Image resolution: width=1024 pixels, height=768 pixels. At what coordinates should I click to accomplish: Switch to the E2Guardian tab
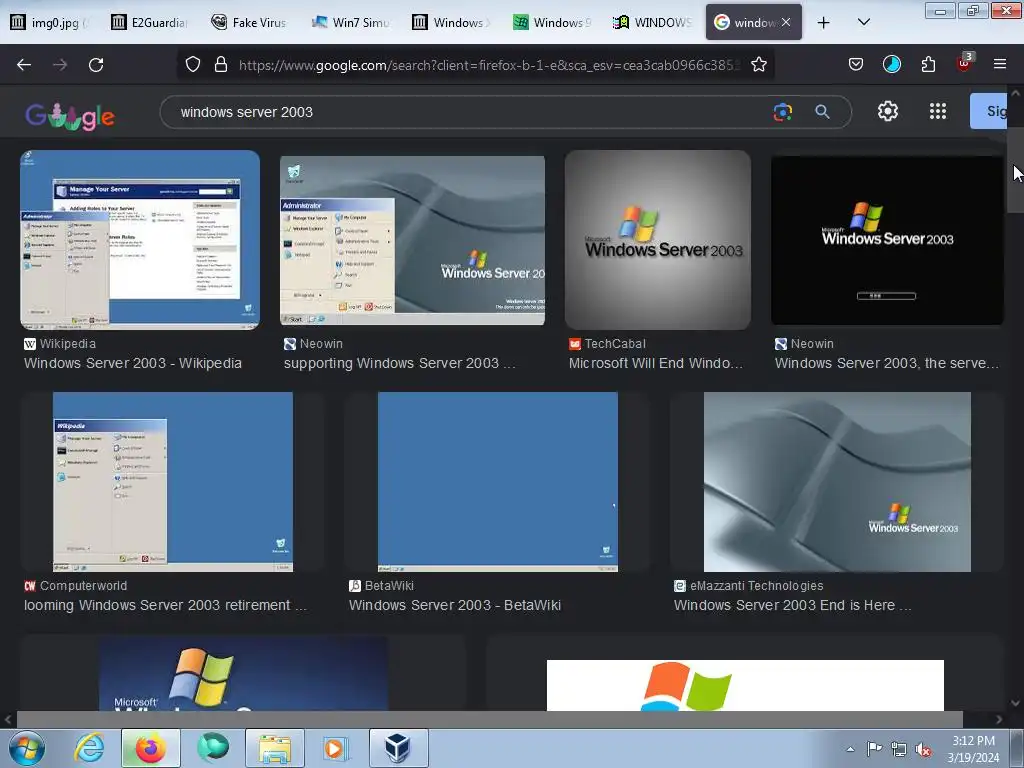(x=150, y=22)
